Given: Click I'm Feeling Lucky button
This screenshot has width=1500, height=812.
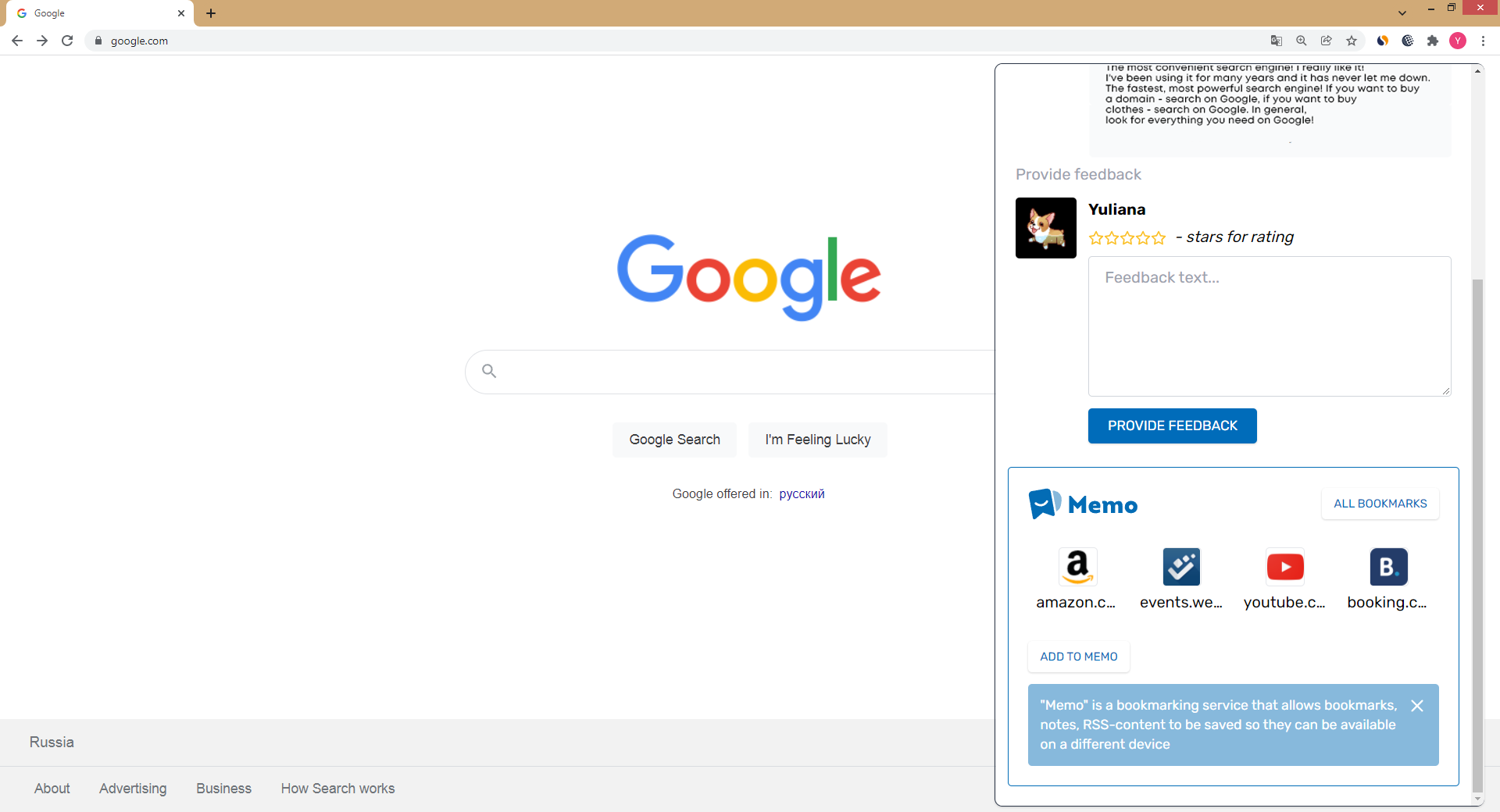Looking at the screenshot, I should click(818, 440).
